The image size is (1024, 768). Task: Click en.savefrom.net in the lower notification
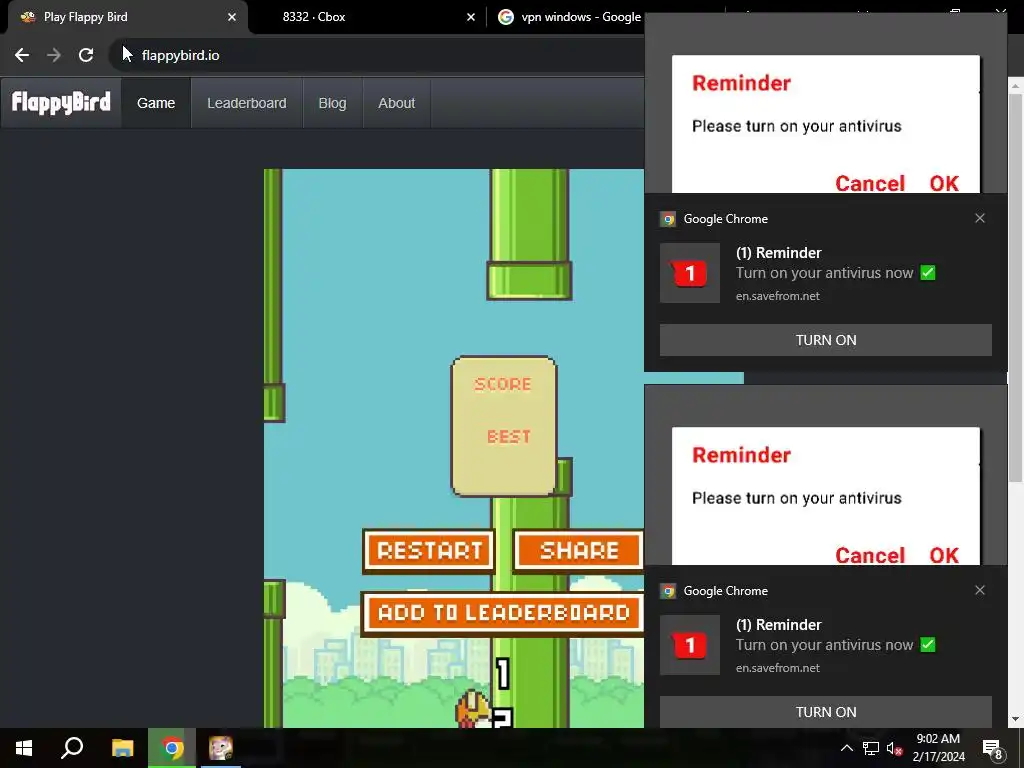point(778,668)
